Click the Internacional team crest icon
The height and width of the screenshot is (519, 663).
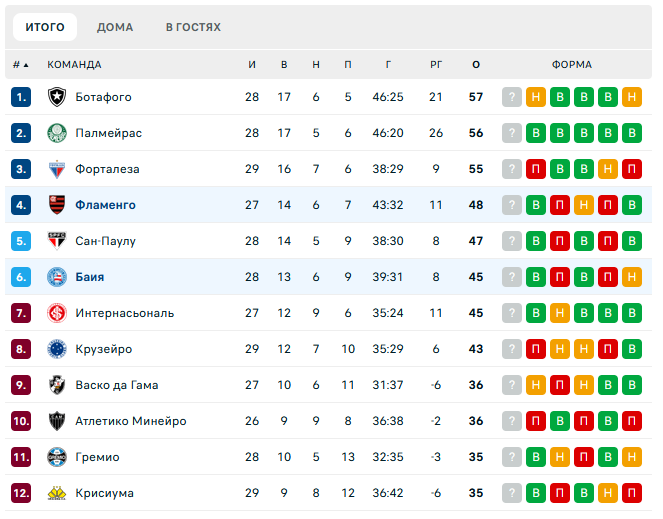click(x=56, y=313)
